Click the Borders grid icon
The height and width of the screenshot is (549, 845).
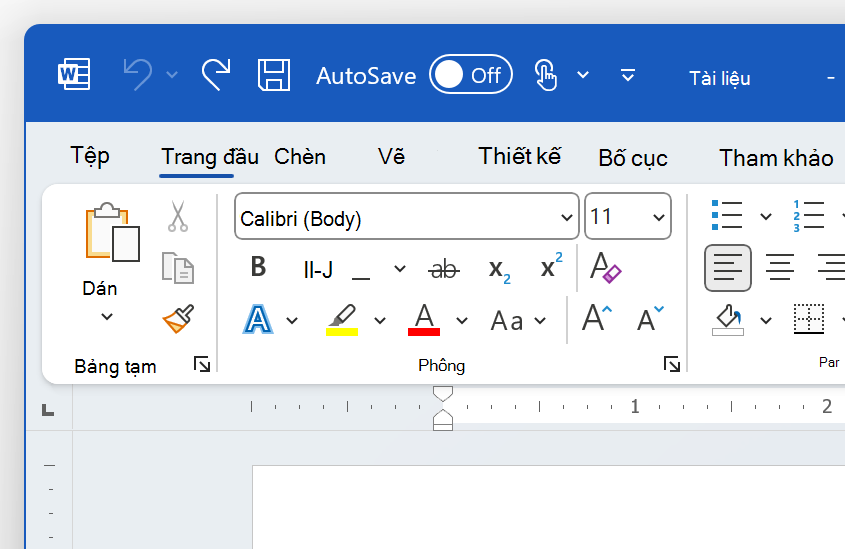point(809,319)
